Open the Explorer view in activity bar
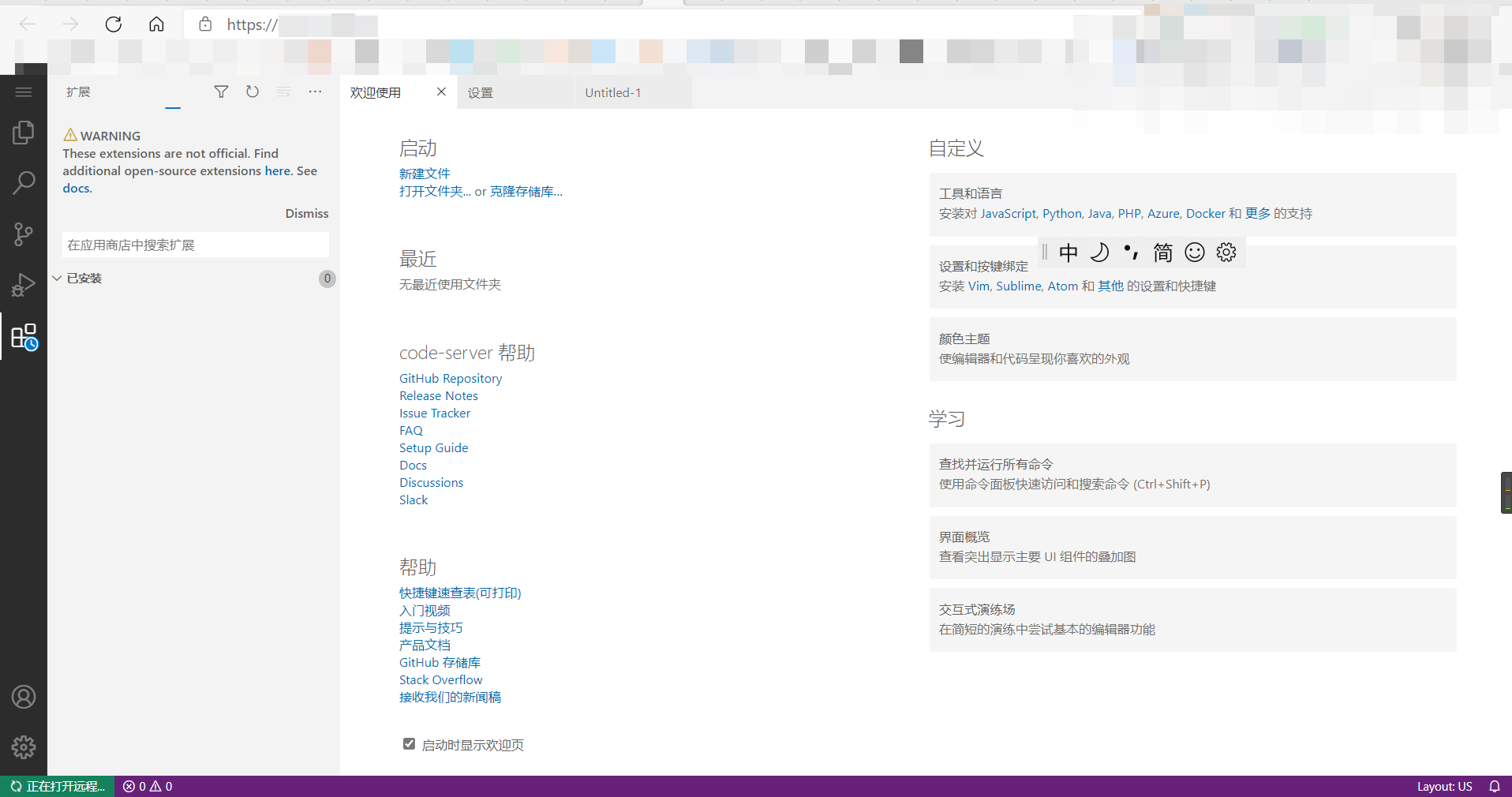1512x797 pixels. (24, 133)
